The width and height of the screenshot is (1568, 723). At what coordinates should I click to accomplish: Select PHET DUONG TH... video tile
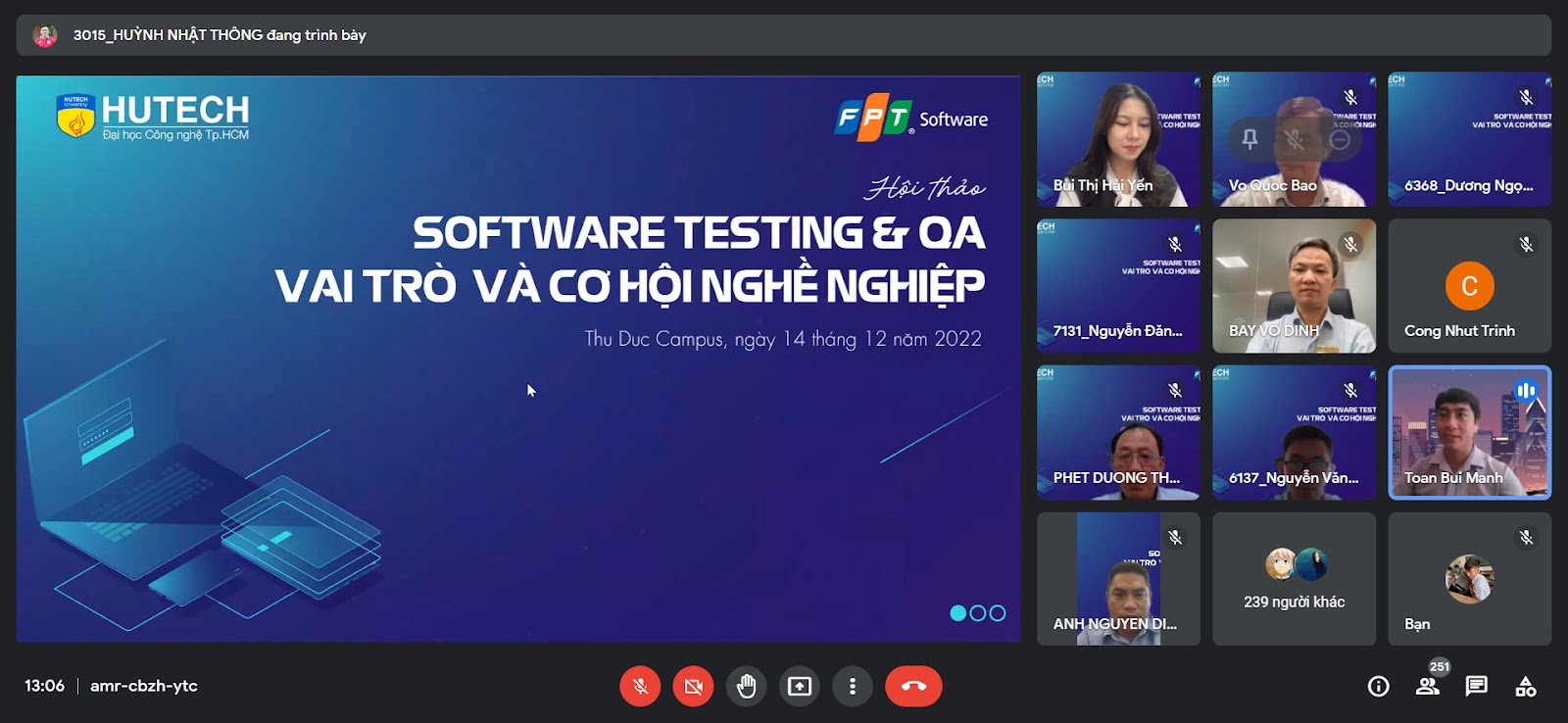click(x=1118, y=432)
